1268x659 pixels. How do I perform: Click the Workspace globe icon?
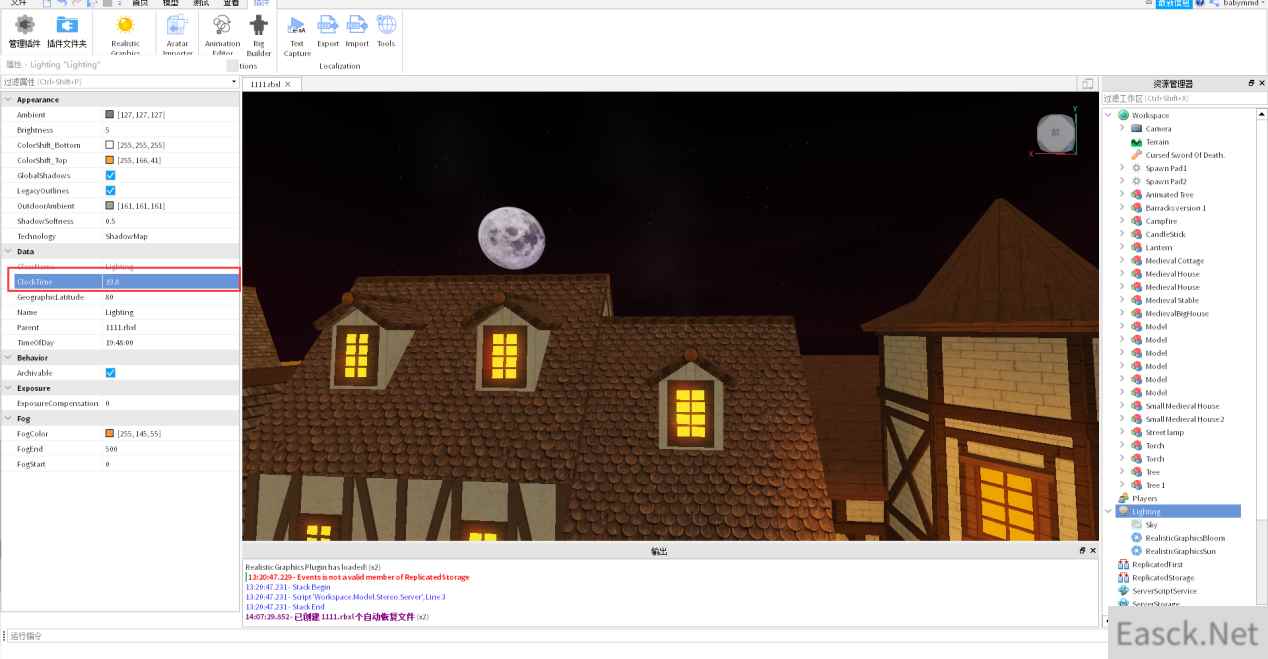(1123, 115)
